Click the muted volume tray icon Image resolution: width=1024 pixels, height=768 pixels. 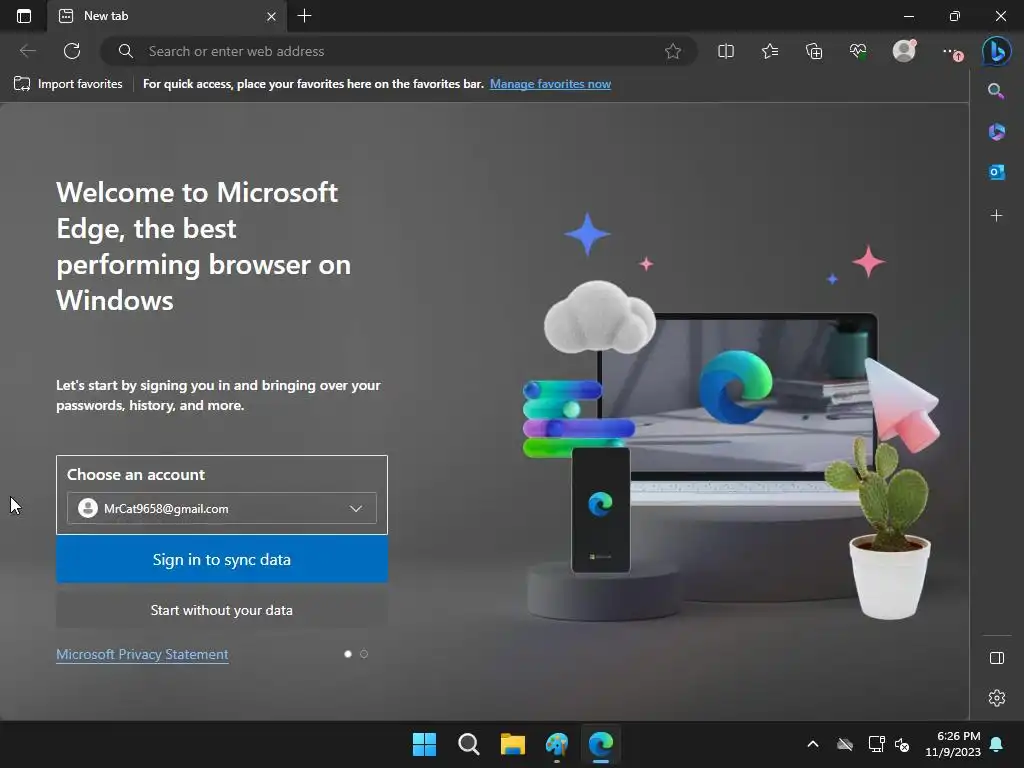pyautogui.click(x=903, y=744)
